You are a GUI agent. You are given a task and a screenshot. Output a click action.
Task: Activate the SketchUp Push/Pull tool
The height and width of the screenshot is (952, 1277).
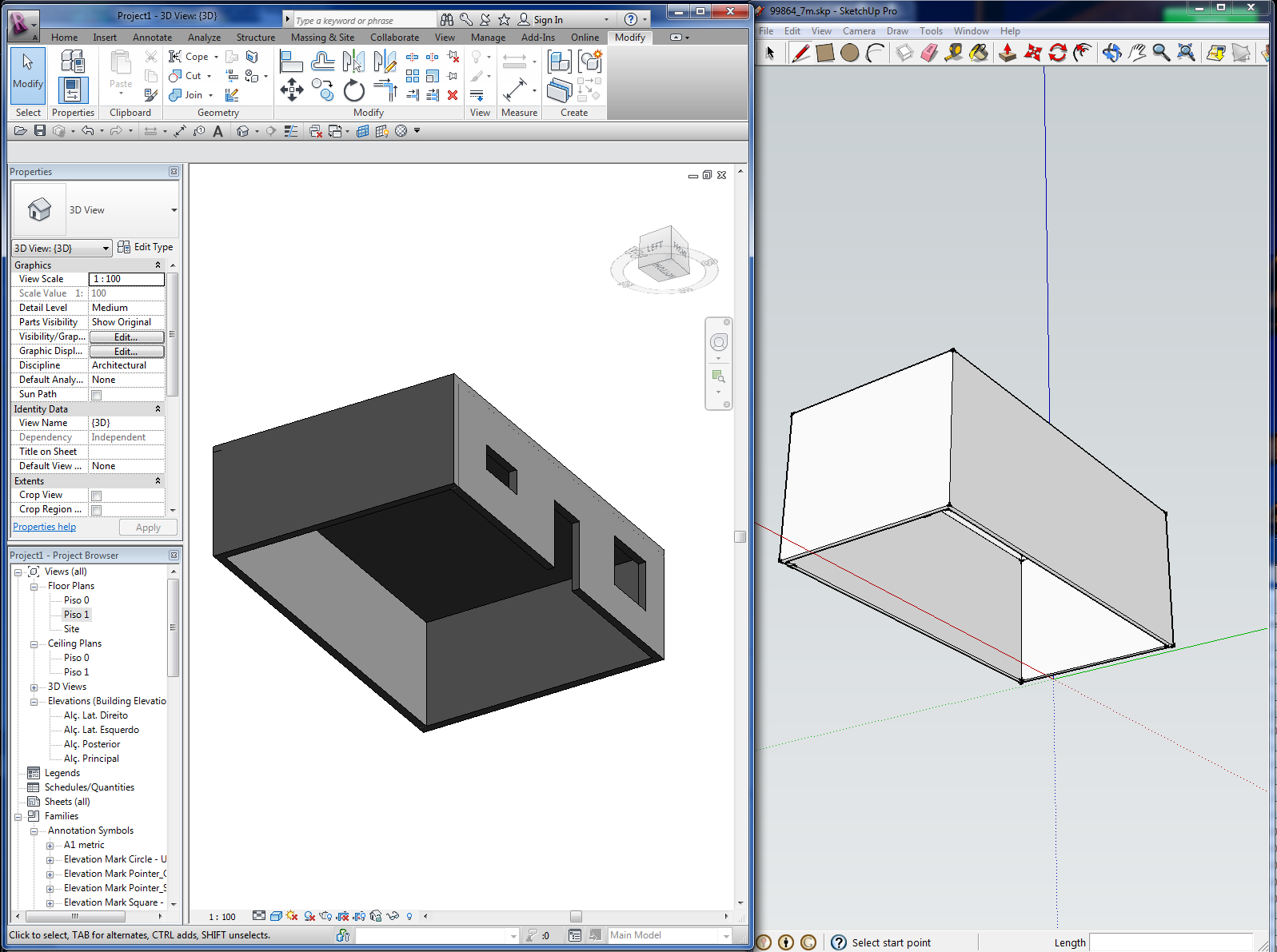[x=1008, y=53]
